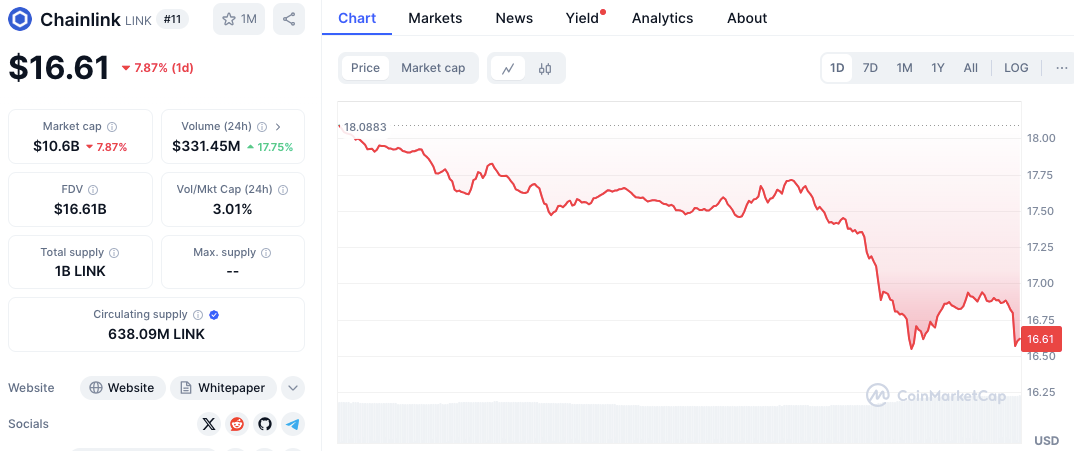Switch to the Markets tab
The height and width of the screenshot is (451, 1074).
click(435, 18)
